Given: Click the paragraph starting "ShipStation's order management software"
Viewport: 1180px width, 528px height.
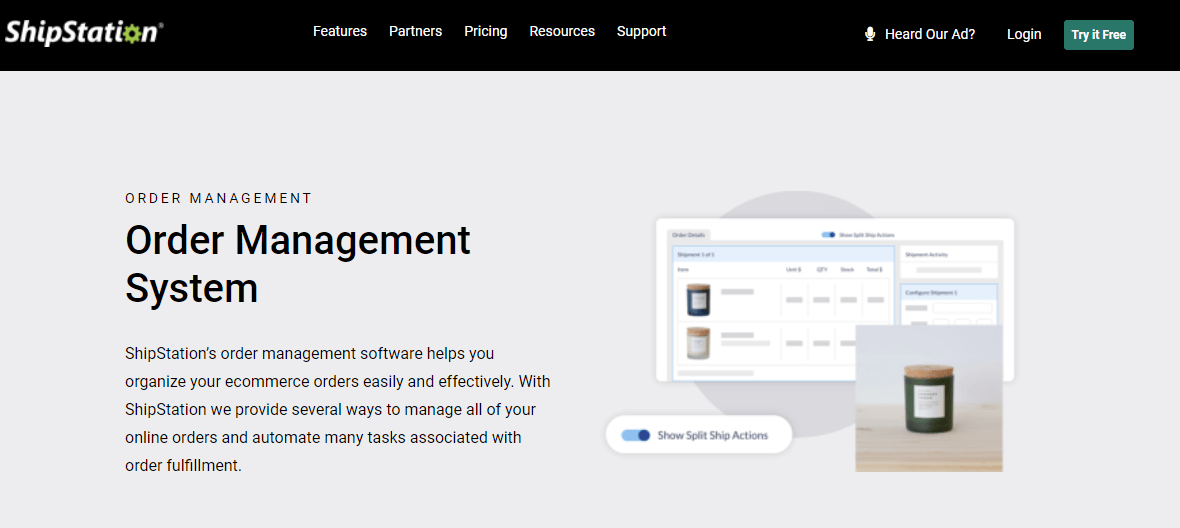Looking at the screenshot, I should pyautogui.click(x=338, y=409).
